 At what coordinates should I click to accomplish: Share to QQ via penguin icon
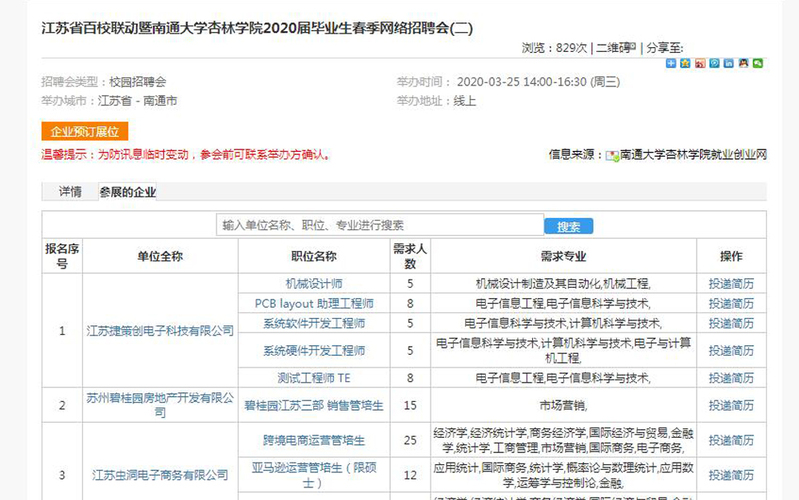coord(743,63)
